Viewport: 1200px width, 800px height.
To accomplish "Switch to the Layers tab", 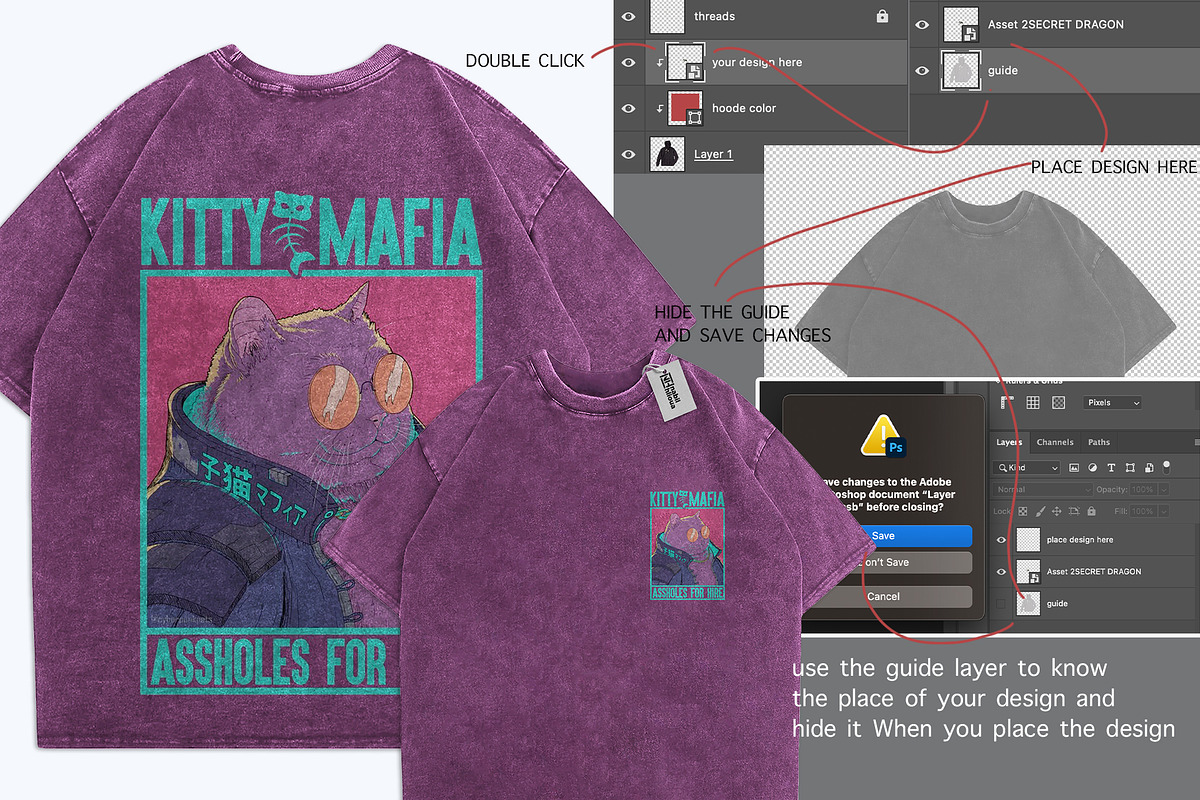I will 1009,442.
